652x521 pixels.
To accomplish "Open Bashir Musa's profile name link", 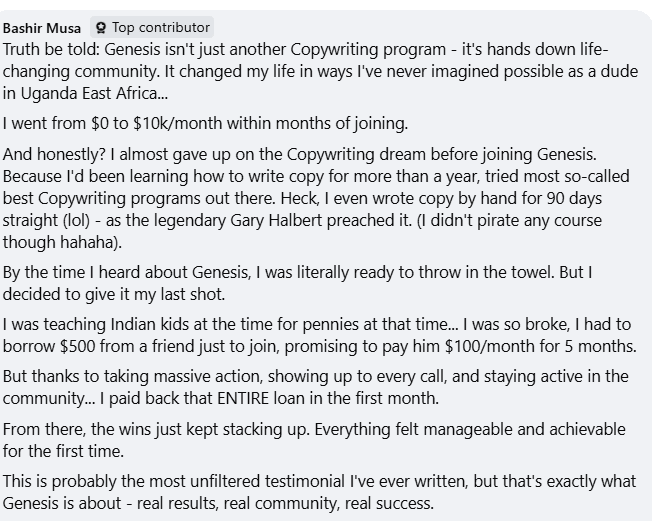I will click(42, 28).
